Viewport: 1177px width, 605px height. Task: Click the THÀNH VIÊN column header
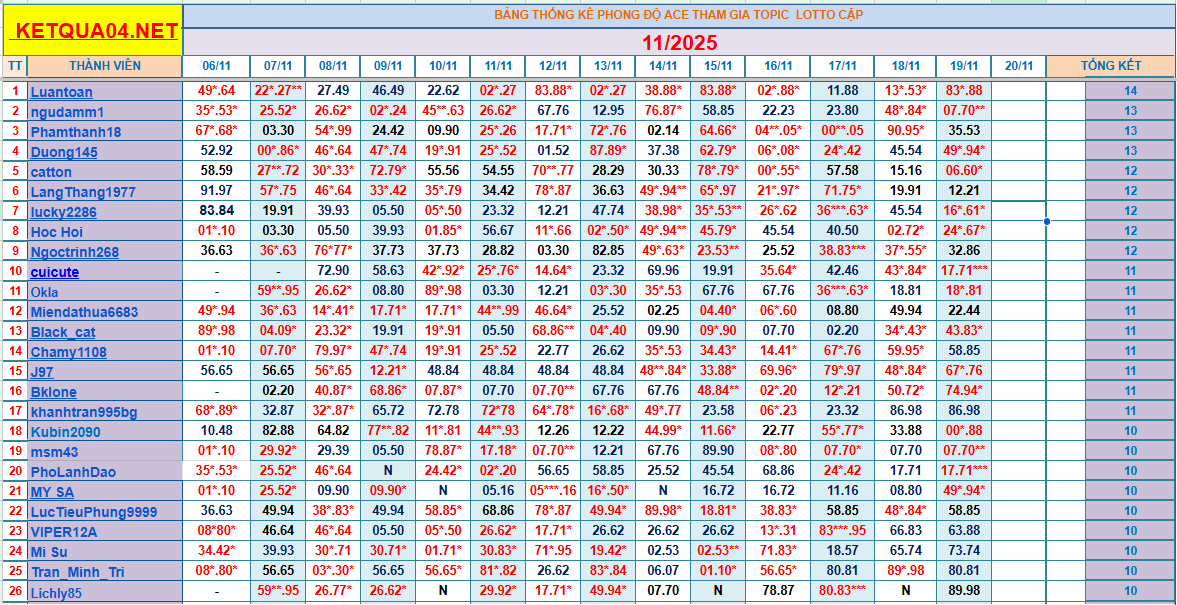click(105, 66)
